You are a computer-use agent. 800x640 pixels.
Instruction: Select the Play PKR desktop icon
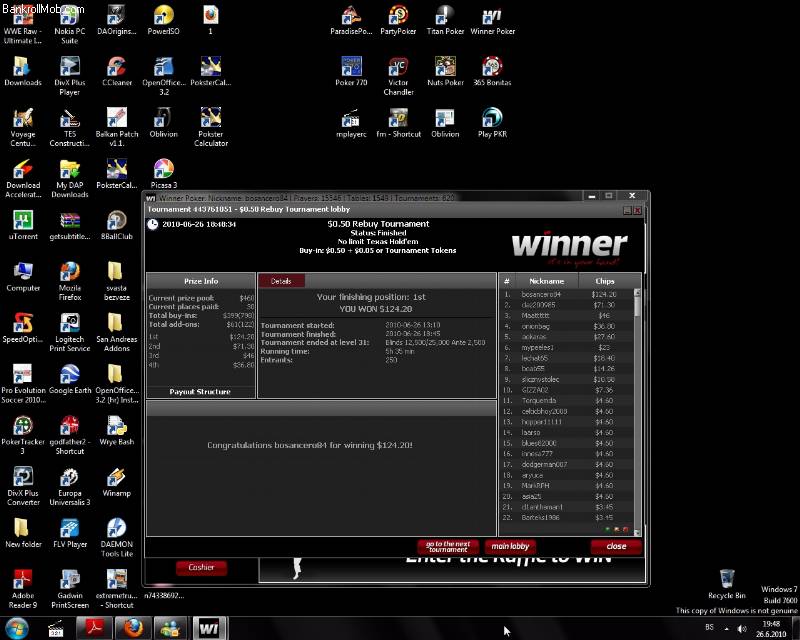[x=492, y=124]
